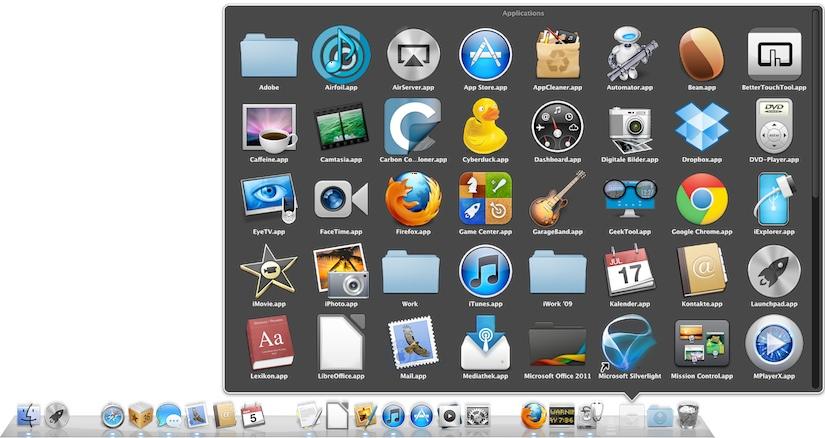825x438 pixels.
Task: Launch iMovie.app star icon
Action: click(x=269, y=272)
